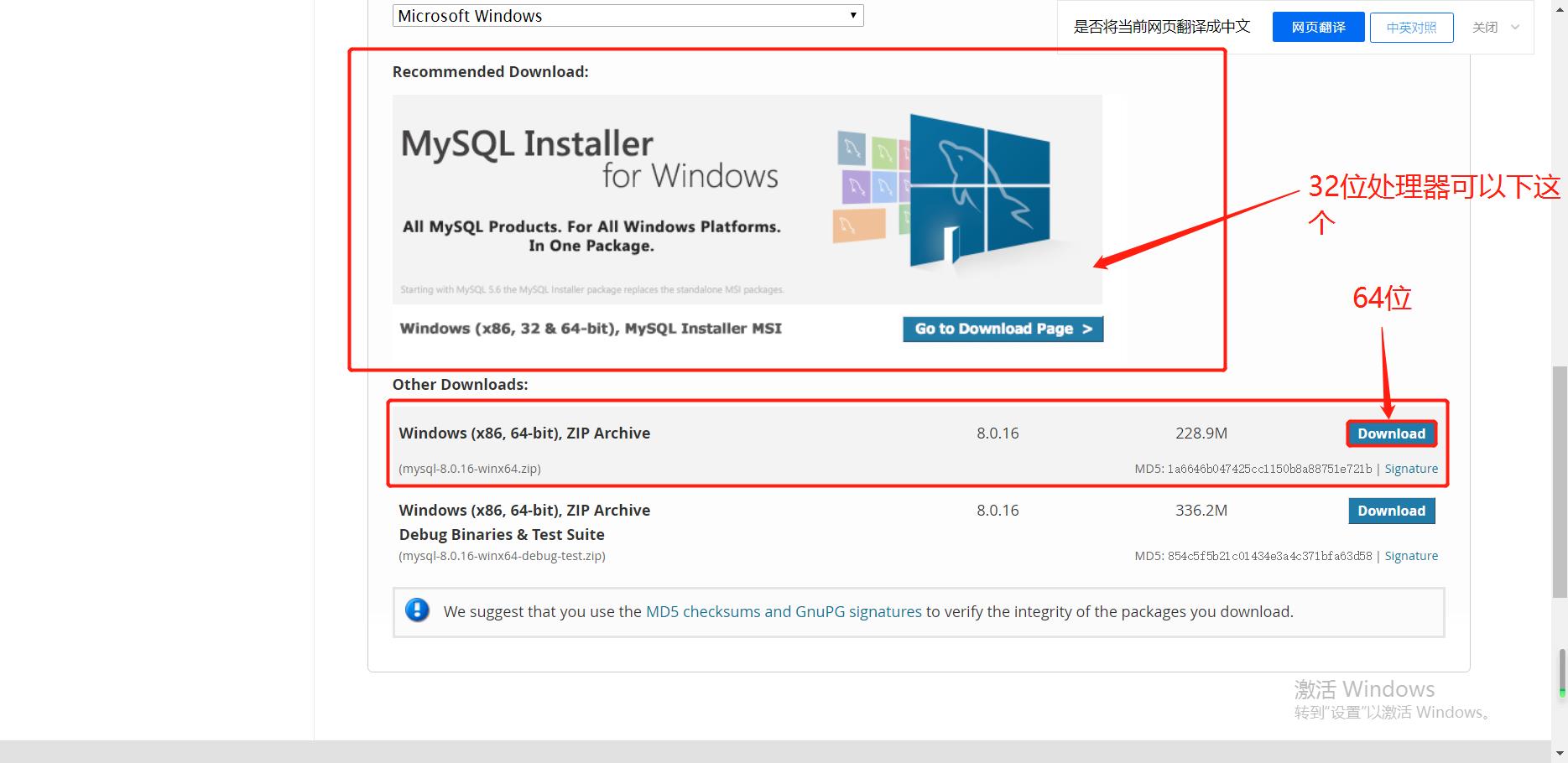Click 关闭 on the translation bar

tap(1484, 28)
